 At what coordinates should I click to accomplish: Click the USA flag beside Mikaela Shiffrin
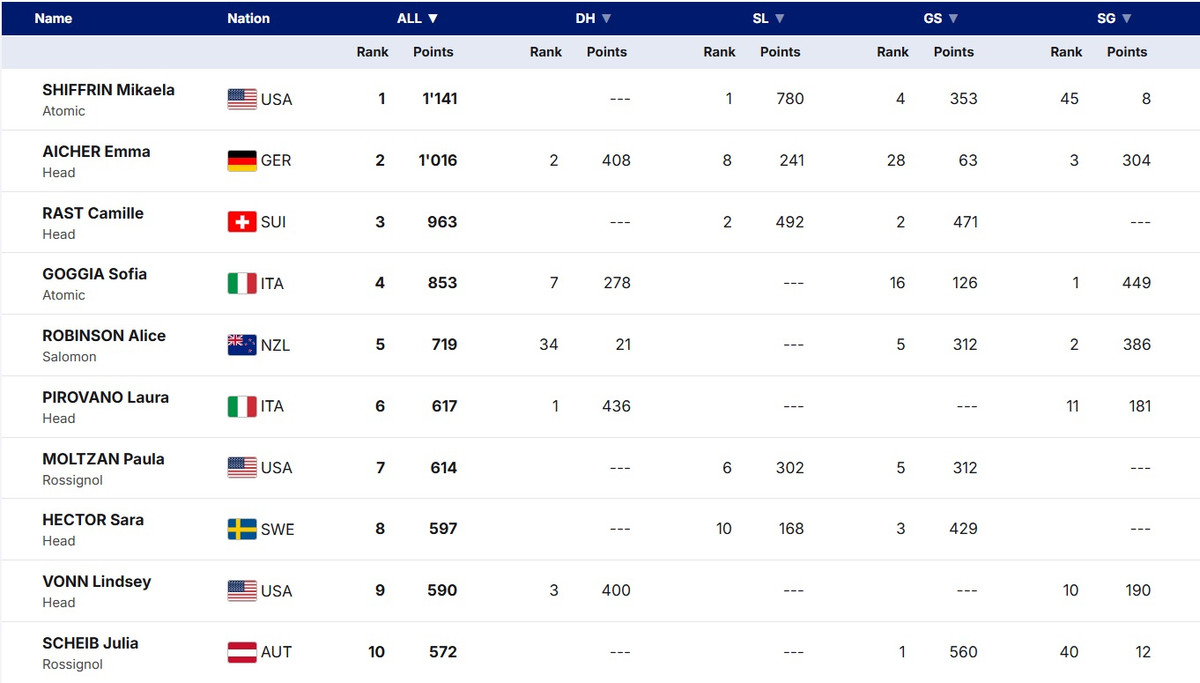click(242, 99)
